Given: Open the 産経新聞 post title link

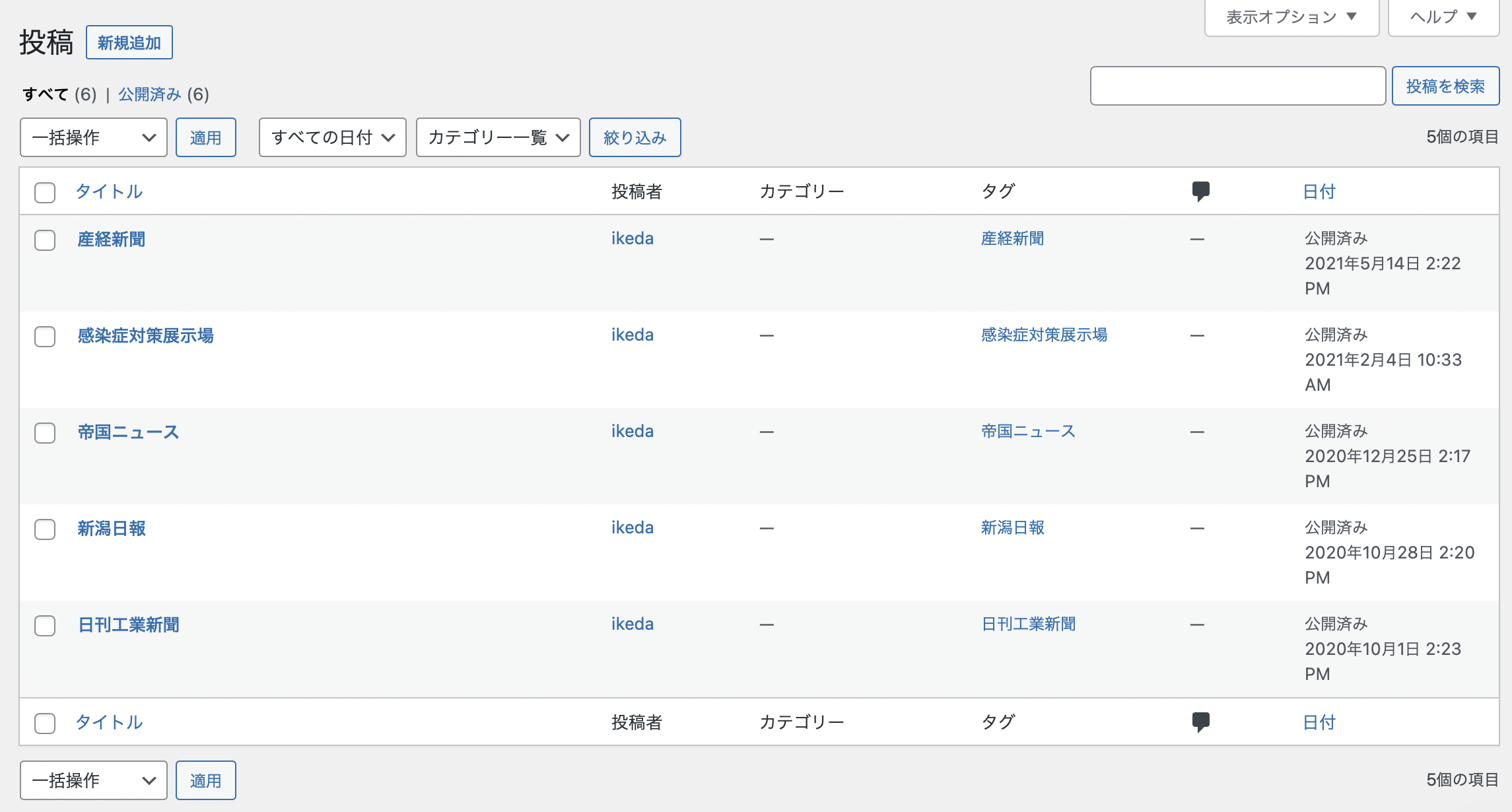Looking at the screenshot, I should pyautogui.click(x=112, y=239).
